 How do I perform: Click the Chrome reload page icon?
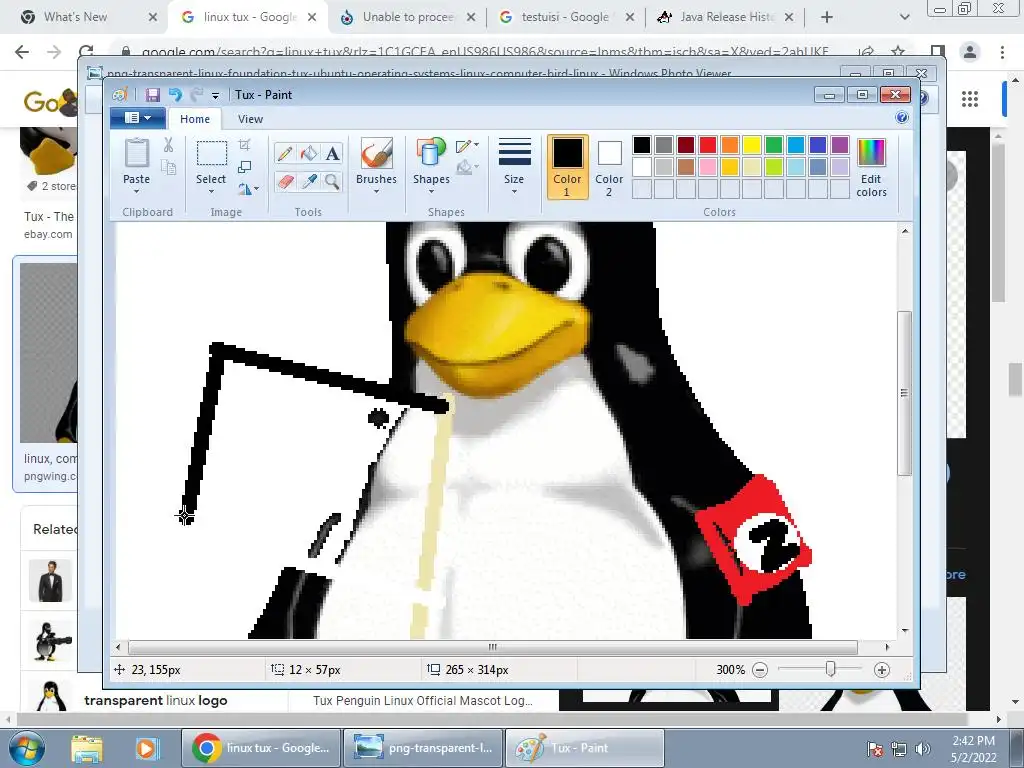tap(86, 52)
